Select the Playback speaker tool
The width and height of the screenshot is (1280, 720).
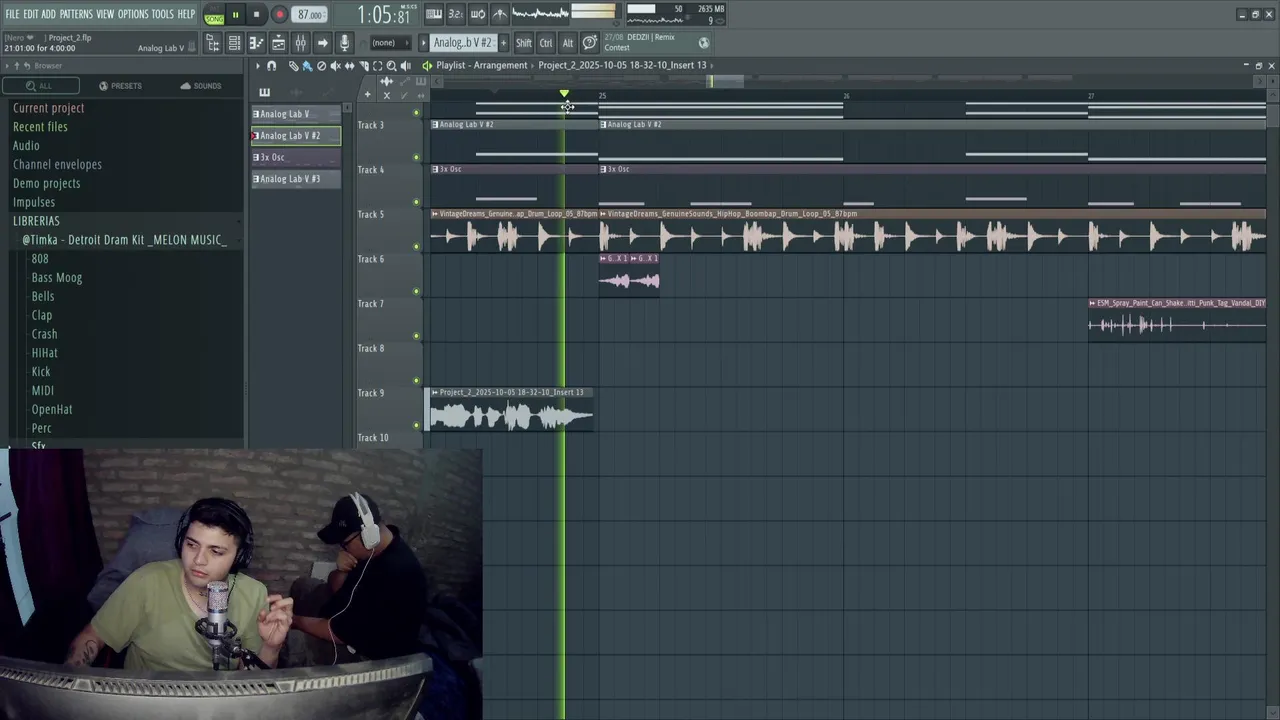coord(405,66)
